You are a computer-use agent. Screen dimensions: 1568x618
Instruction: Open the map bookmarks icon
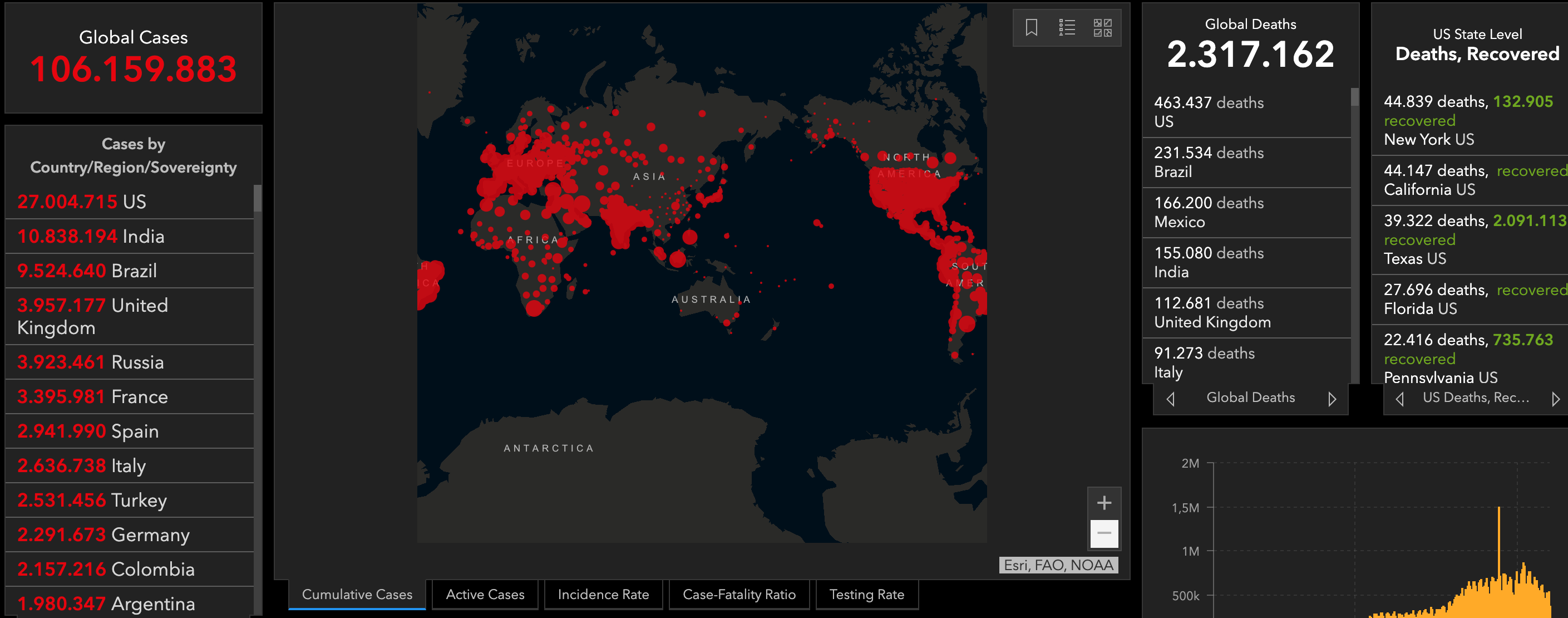1031,27
